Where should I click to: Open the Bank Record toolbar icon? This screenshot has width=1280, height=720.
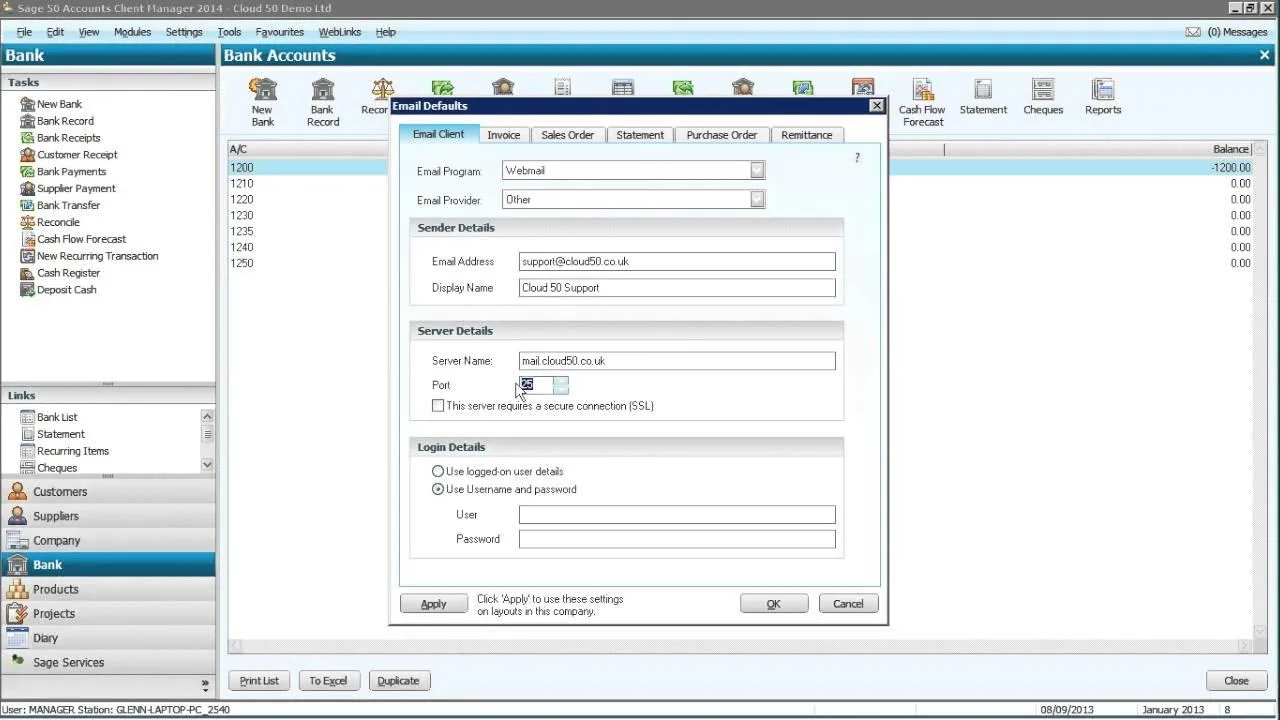(322, 102)
